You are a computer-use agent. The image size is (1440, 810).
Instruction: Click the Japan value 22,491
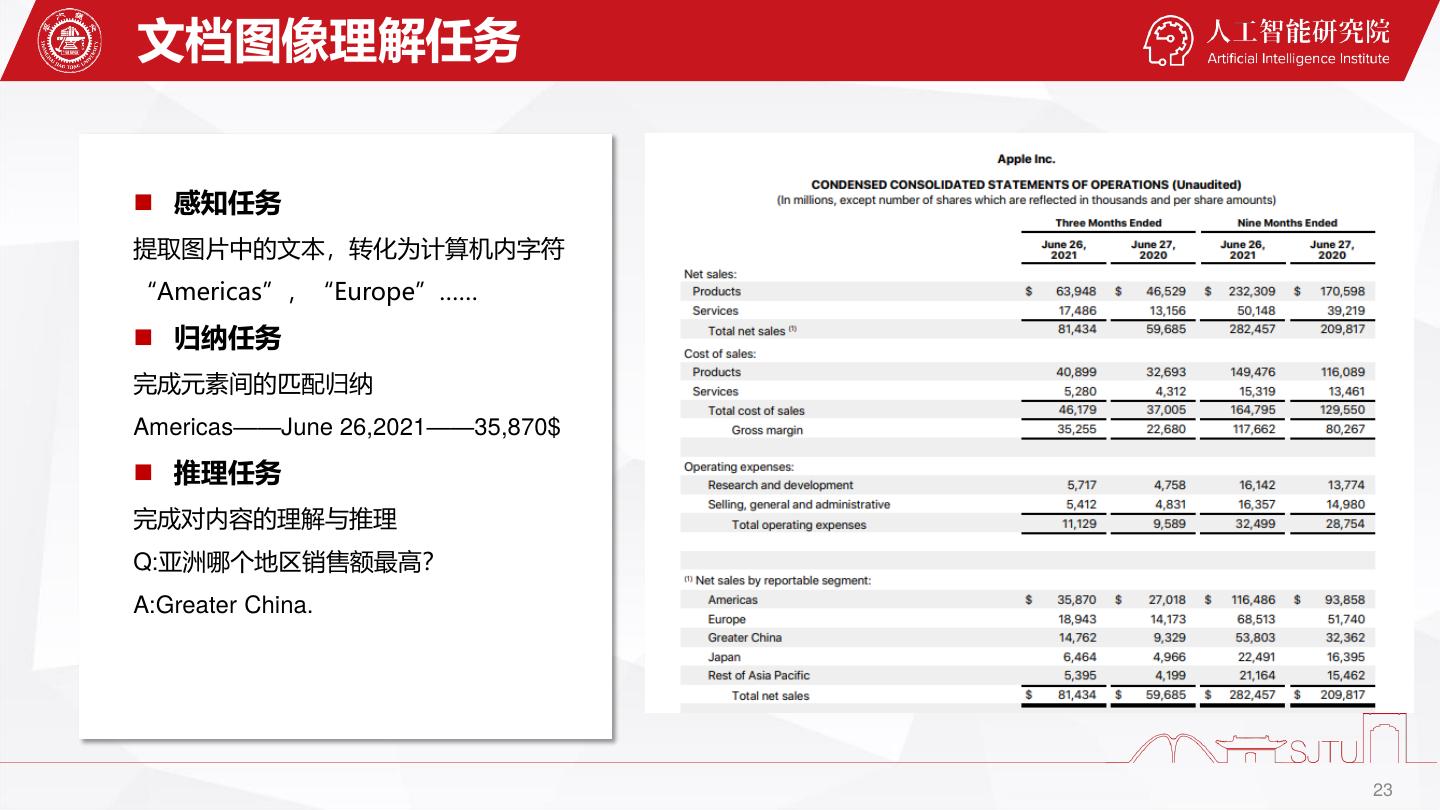pyautogui.click(x=1257, y=657)
